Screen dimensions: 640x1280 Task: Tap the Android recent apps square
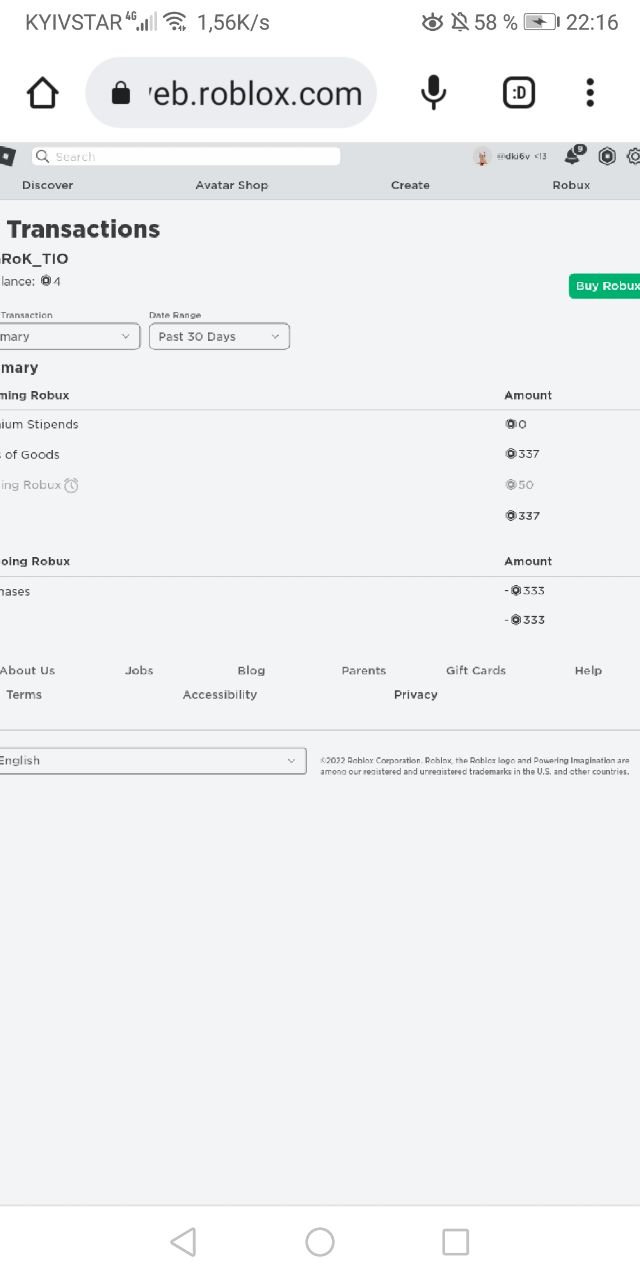click(x=455, y=1242)
